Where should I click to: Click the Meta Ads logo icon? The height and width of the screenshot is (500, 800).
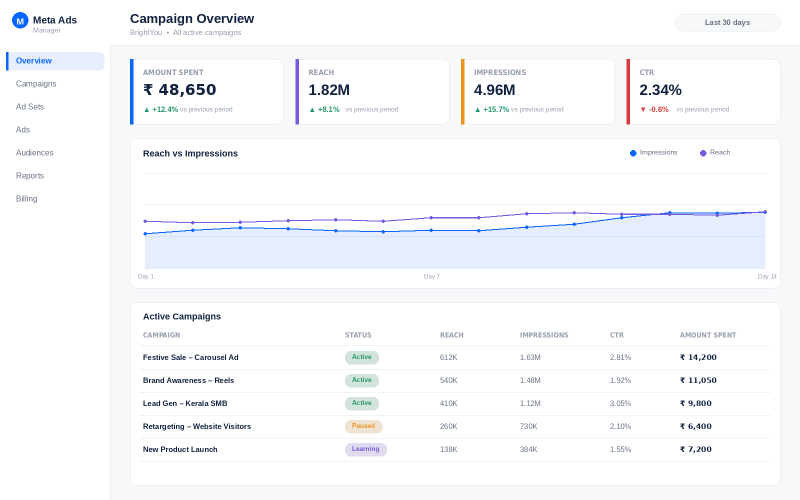(20, 21)
